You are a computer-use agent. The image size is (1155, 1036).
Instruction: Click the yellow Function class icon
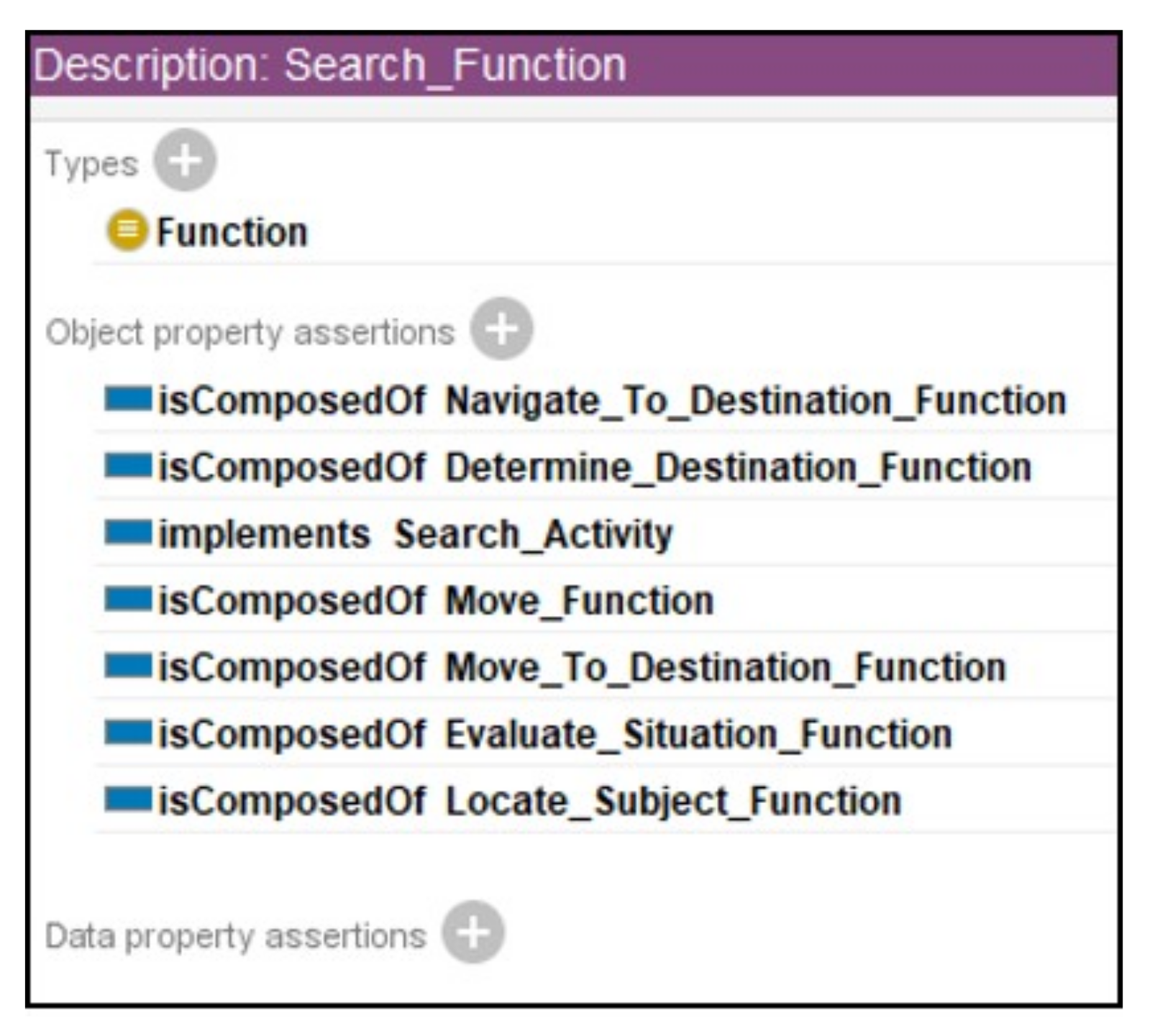(x=127, y=230)
